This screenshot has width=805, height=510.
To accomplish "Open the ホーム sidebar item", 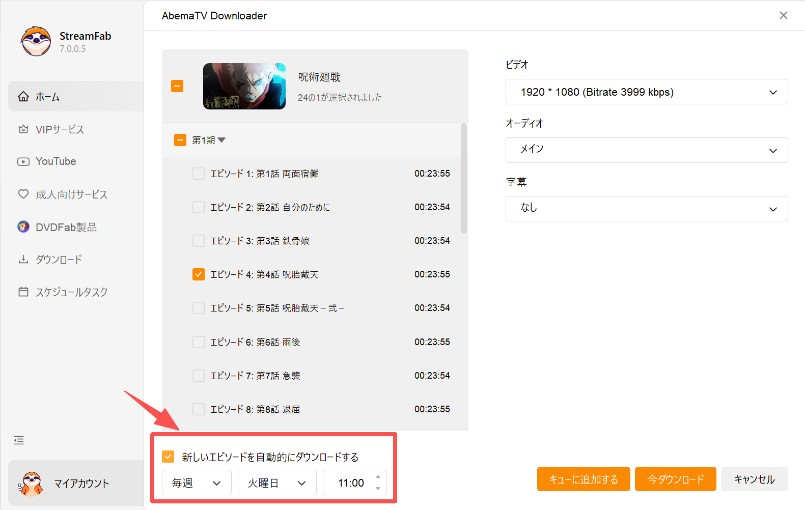I will coord(76,97).
